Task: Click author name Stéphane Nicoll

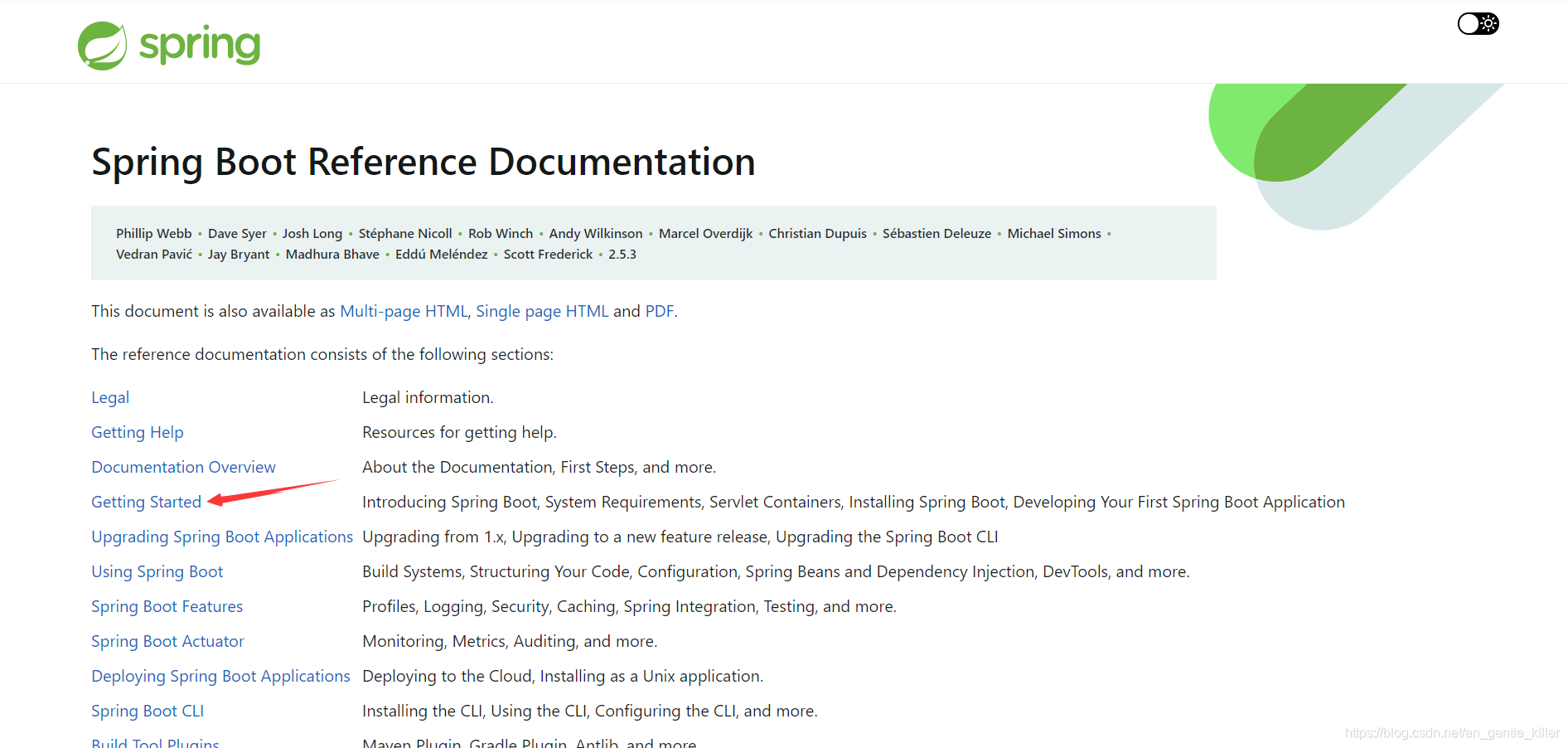Action: [405, 234]
